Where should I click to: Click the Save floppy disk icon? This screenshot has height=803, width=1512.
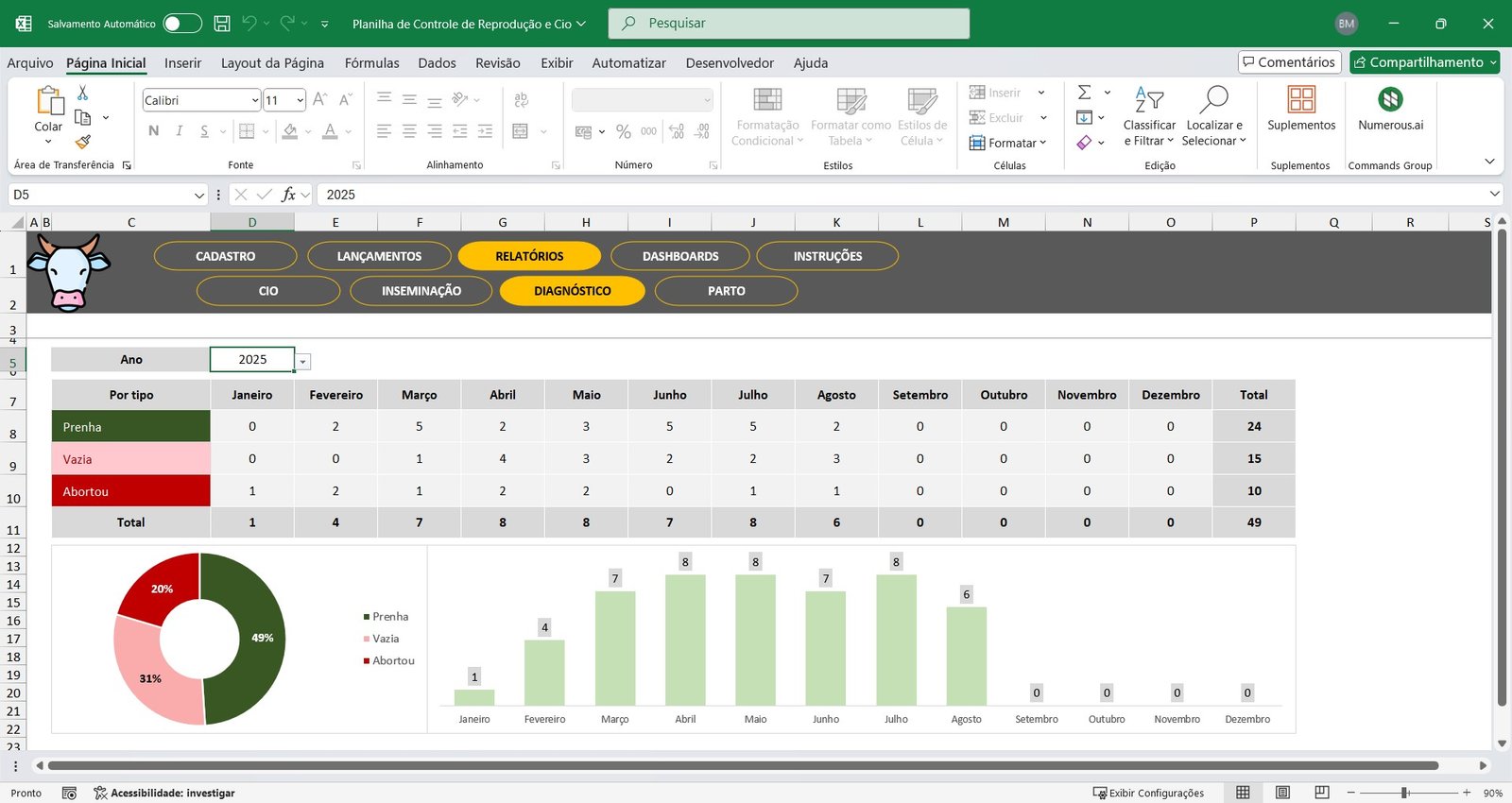tap(222, 24)
